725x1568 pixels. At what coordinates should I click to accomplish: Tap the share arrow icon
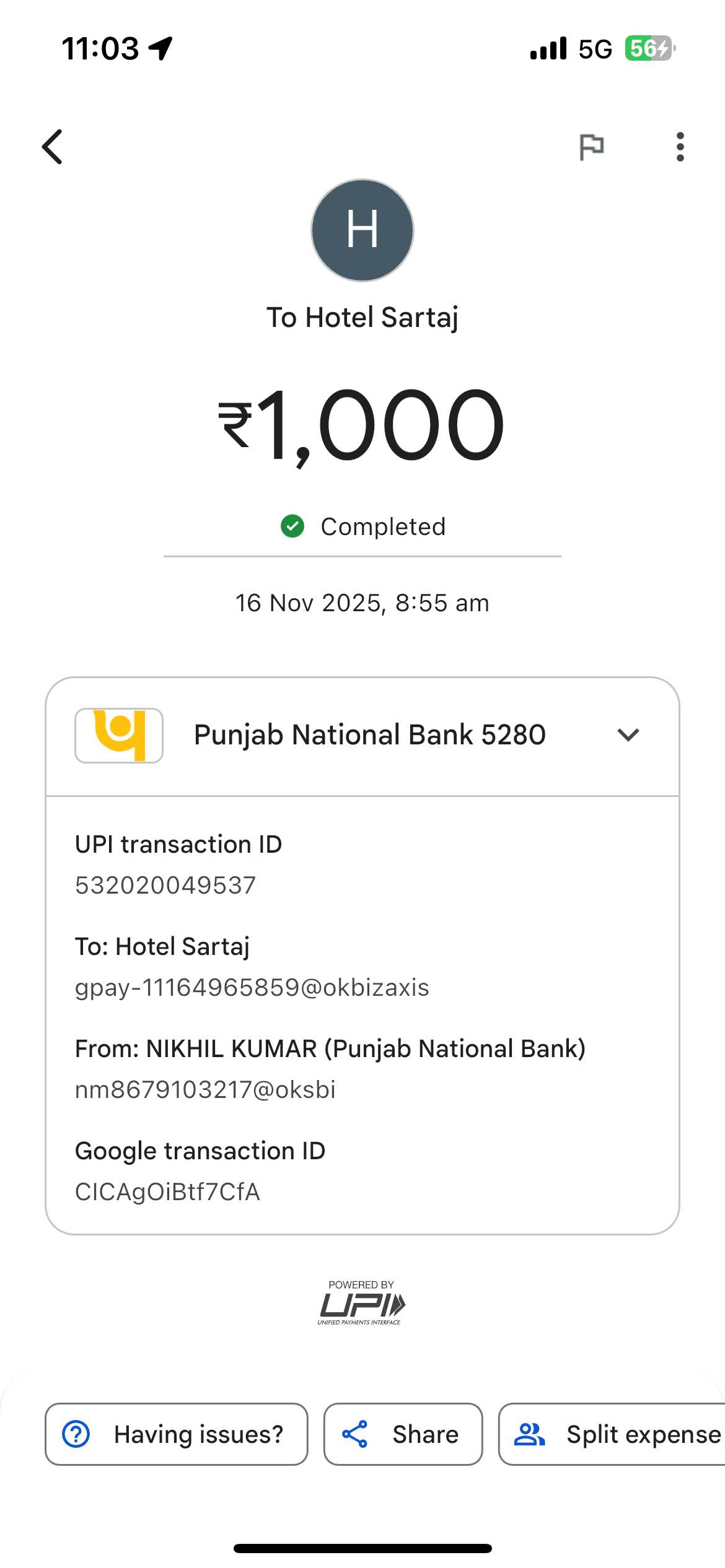click(x=355, y=1434)
